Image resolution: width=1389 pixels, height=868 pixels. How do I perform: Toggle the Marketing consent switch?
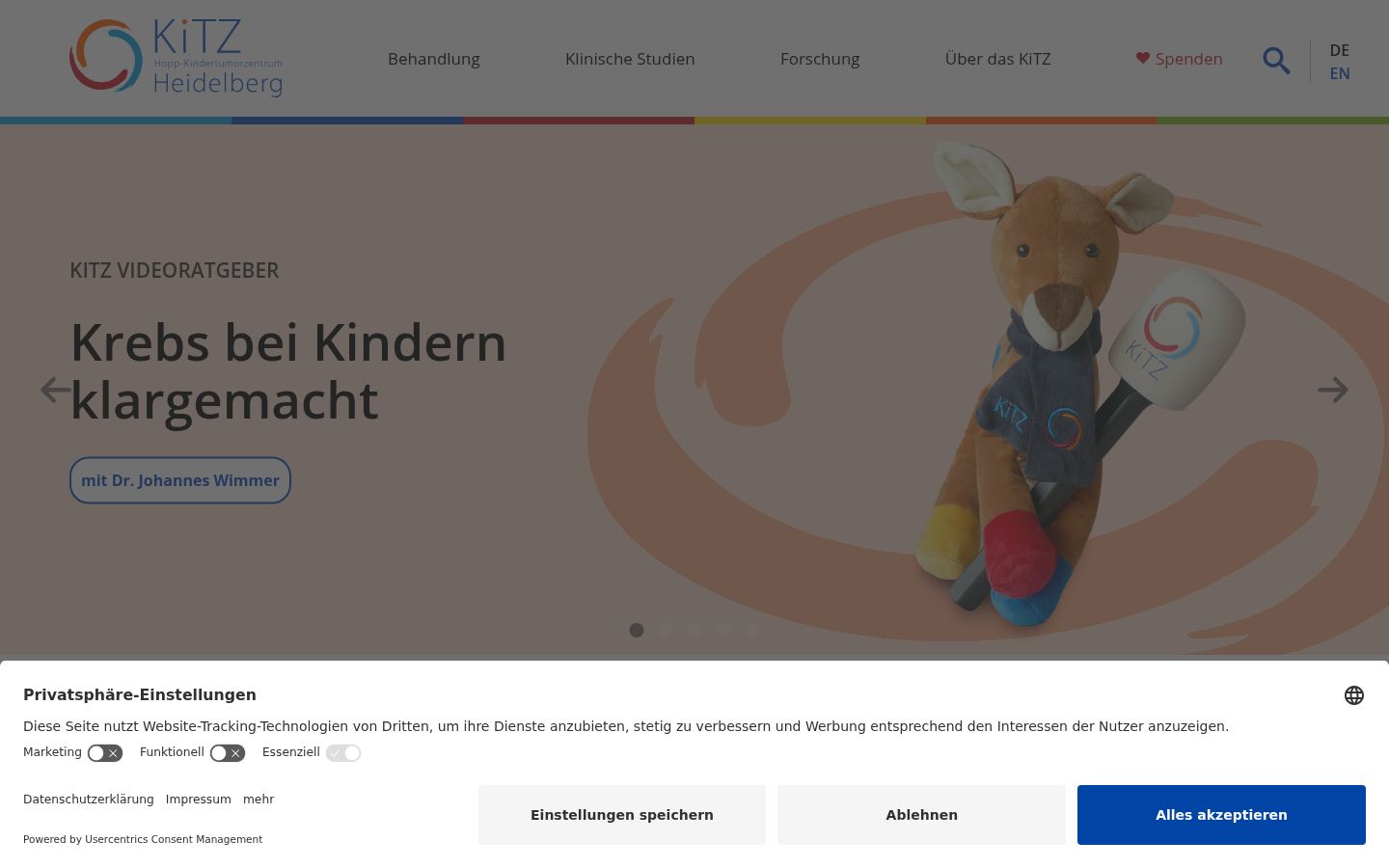[105, 753]
